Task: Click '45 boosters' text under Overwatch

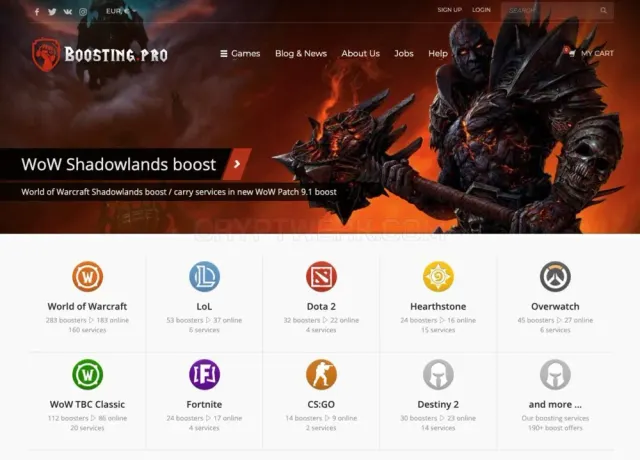Action: 536,320
